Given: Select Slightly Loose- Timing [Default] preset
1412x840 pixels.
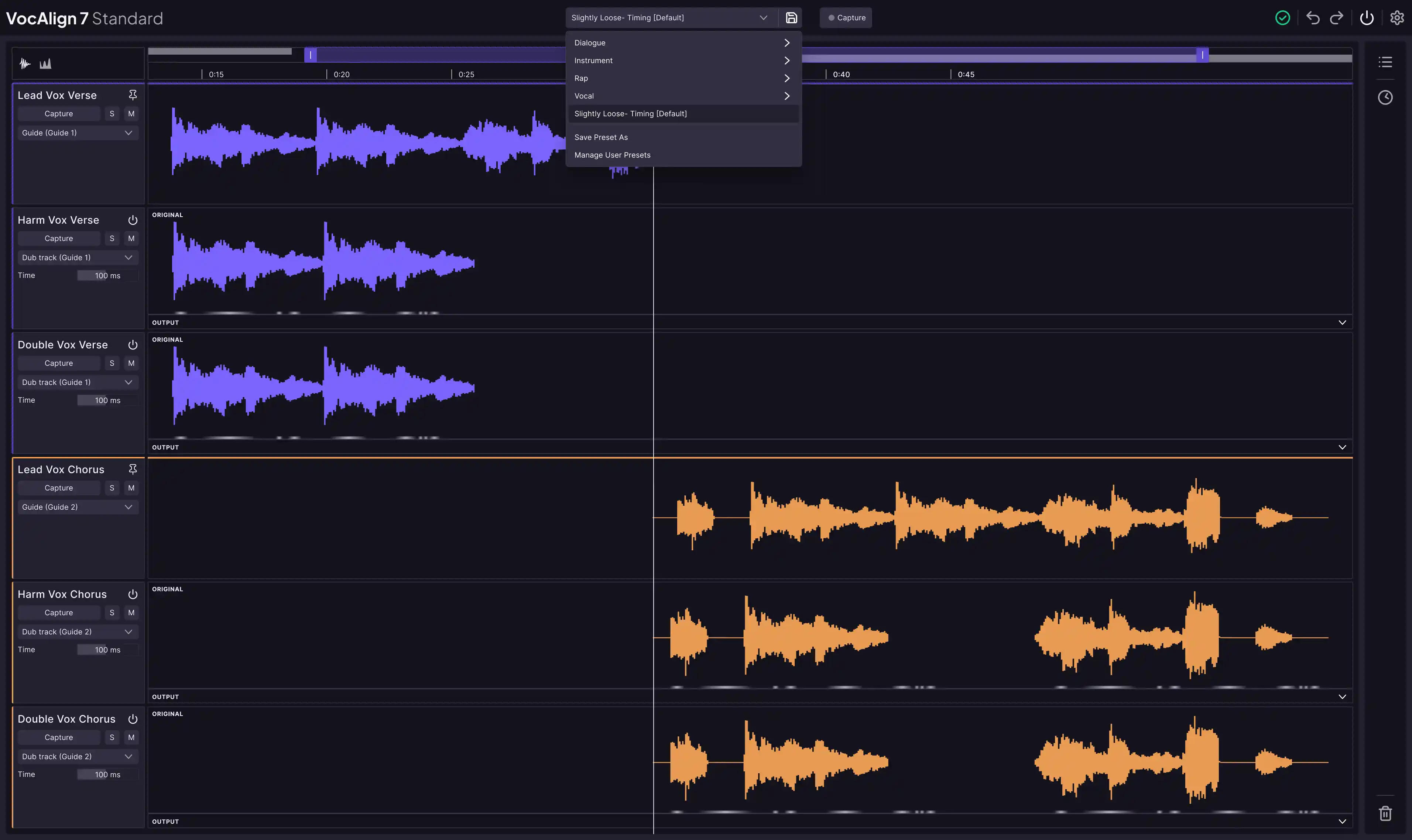Looking at the screenshot, I should coord(683,114).
